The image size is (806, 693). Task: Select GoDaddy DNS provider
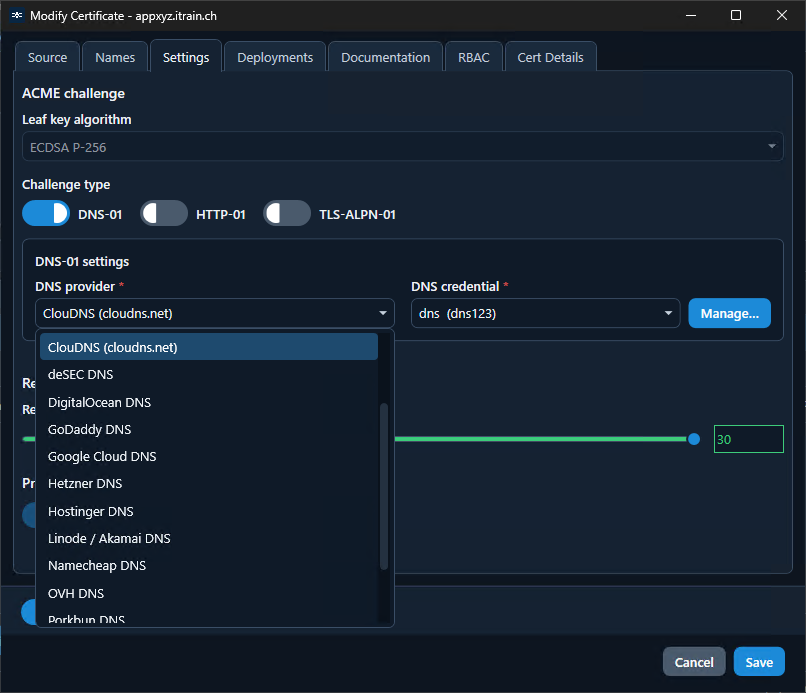pyautogui.click(x=209, y=429)
